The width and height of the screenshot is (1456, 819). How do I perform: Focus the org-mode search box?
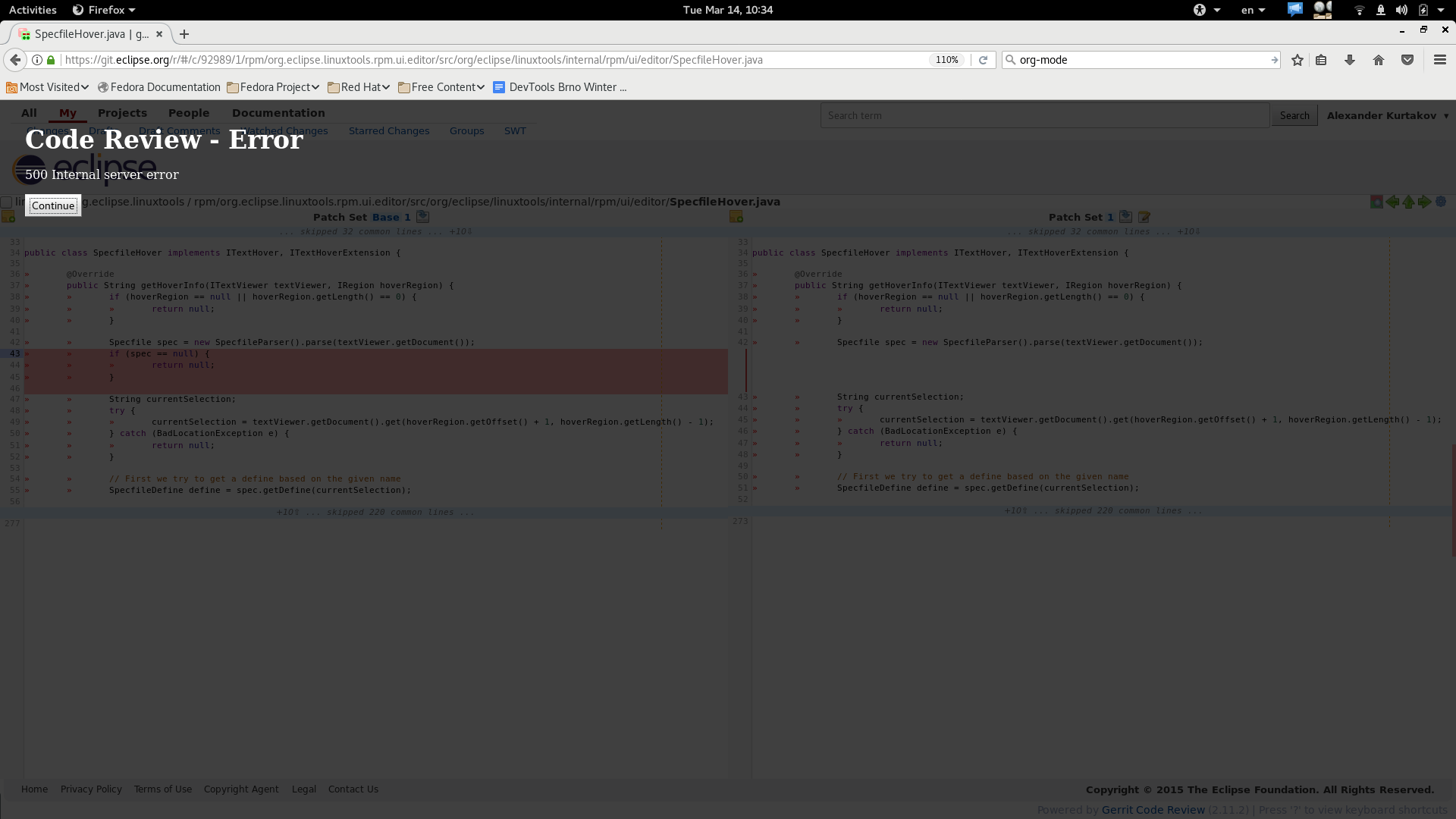(x=1142, y=60)
